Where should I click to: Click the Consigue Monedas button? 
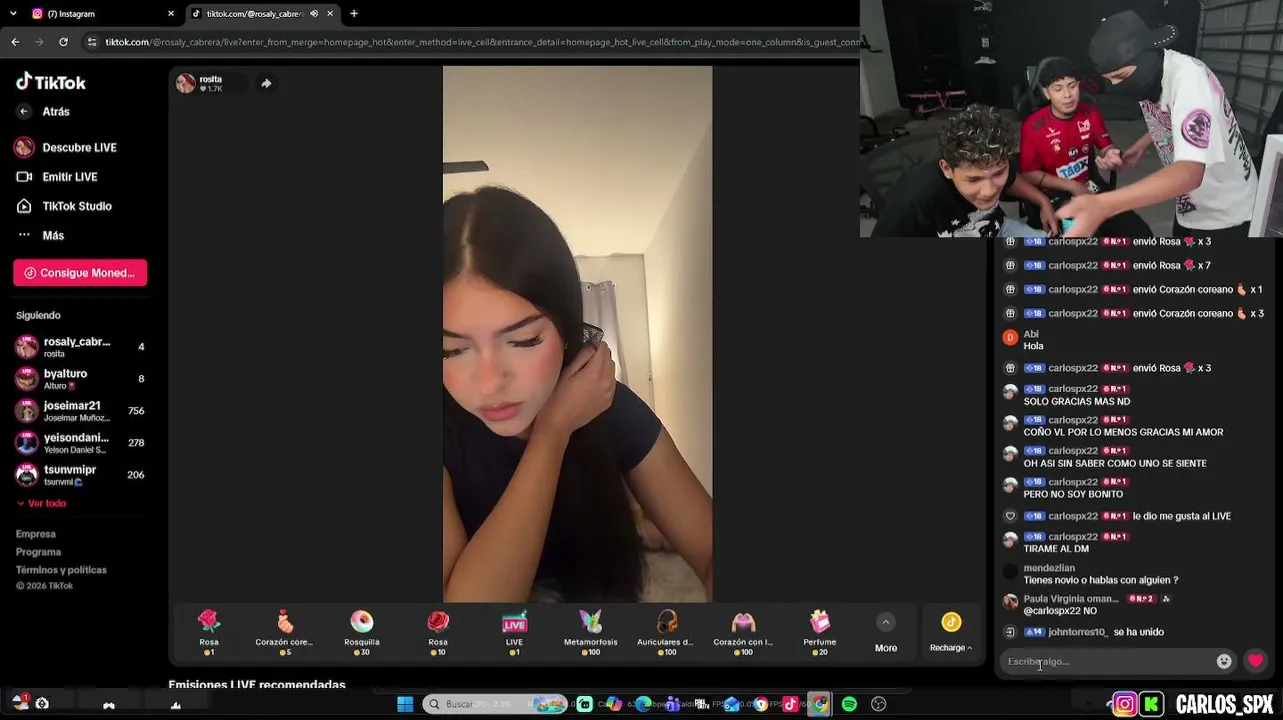pos(80,273)
